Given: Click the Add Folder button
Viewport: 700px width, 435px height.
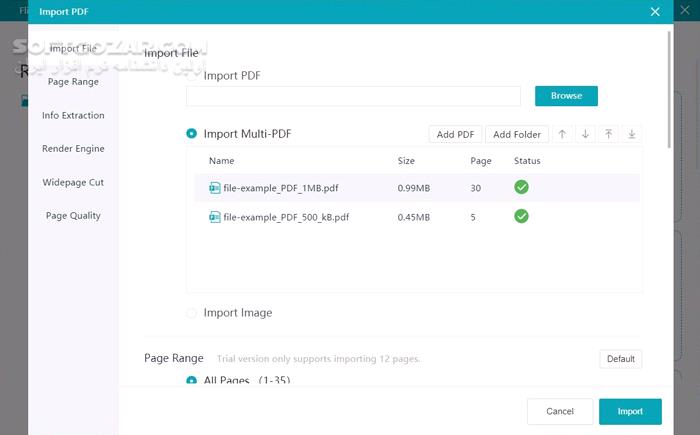Looking at the screenshot, I should click(x=517, y=135).
